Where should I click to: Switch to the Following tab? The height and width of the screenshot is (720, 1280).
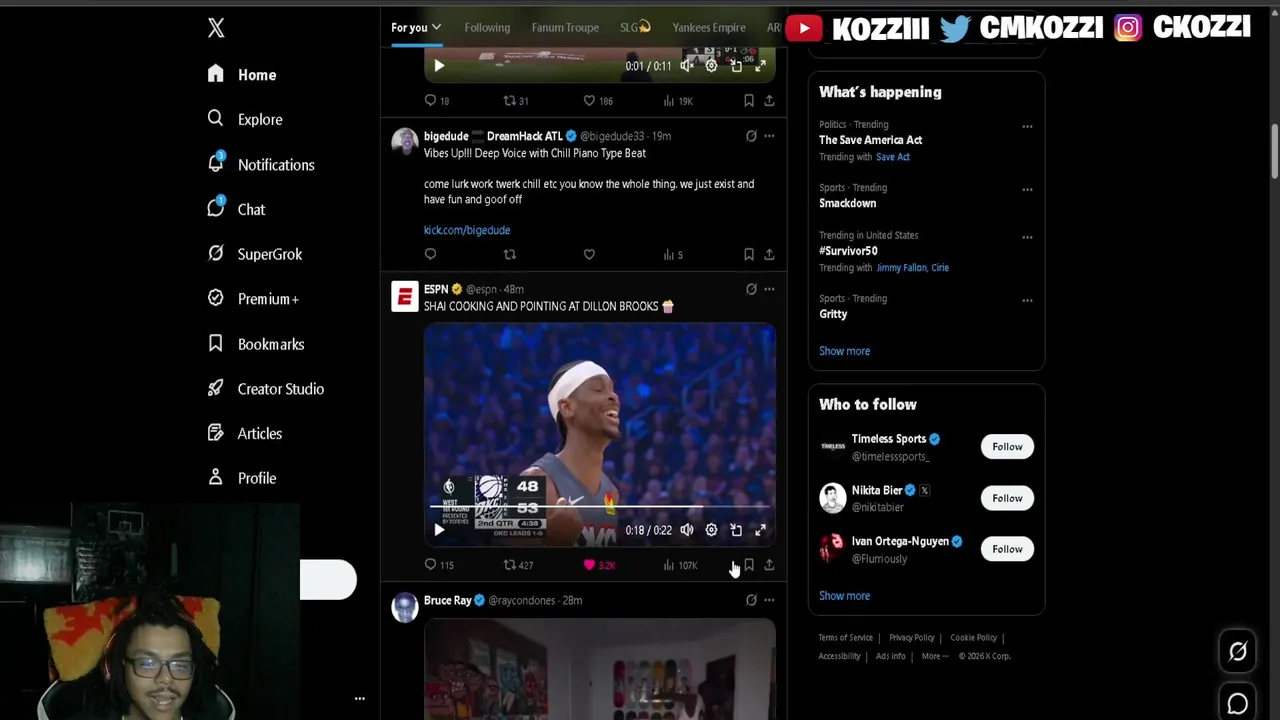coord(487,27)
